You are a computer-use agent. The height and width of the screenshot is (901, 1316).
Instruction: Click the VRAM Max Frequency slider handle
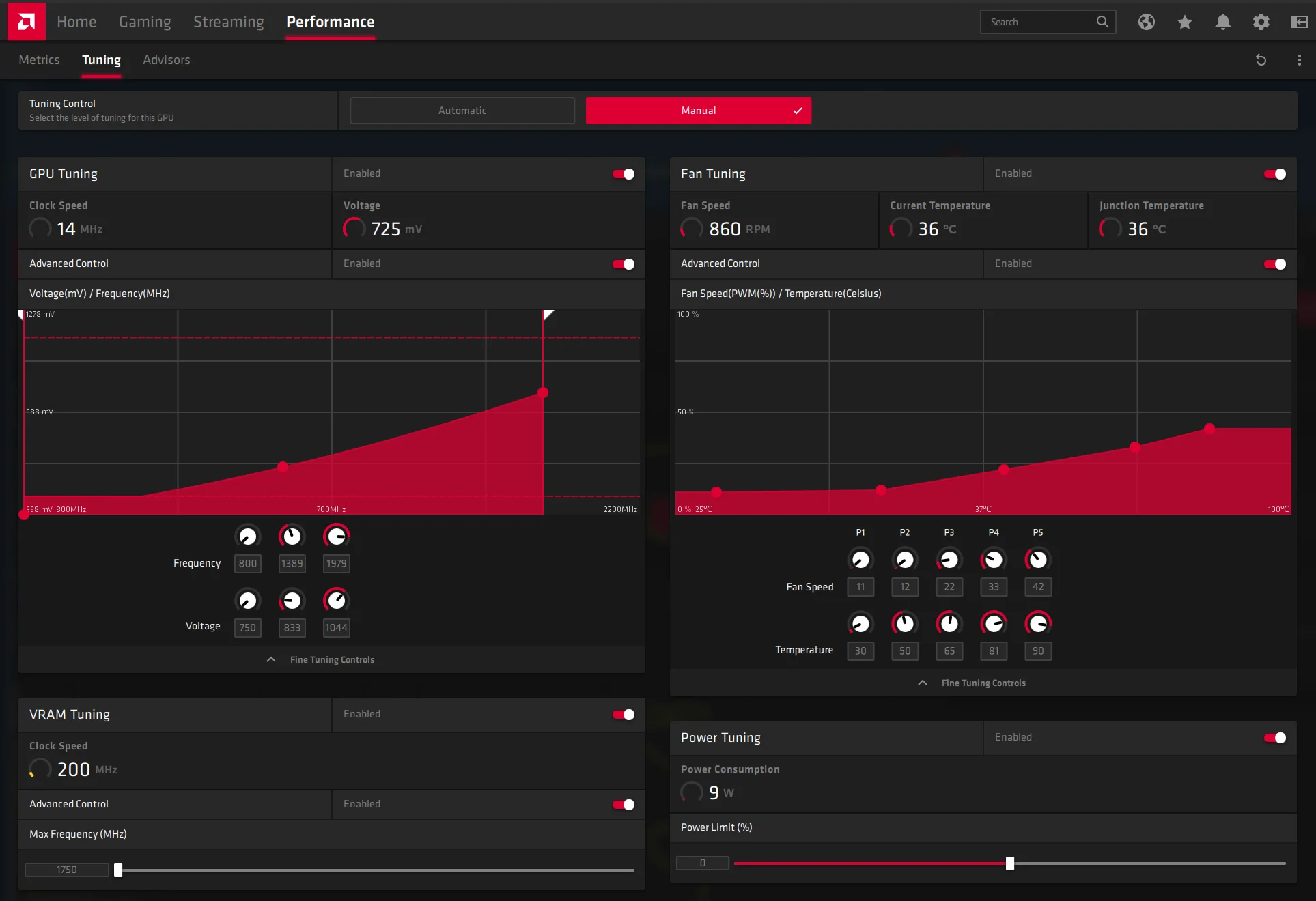(x=118, y=870)
